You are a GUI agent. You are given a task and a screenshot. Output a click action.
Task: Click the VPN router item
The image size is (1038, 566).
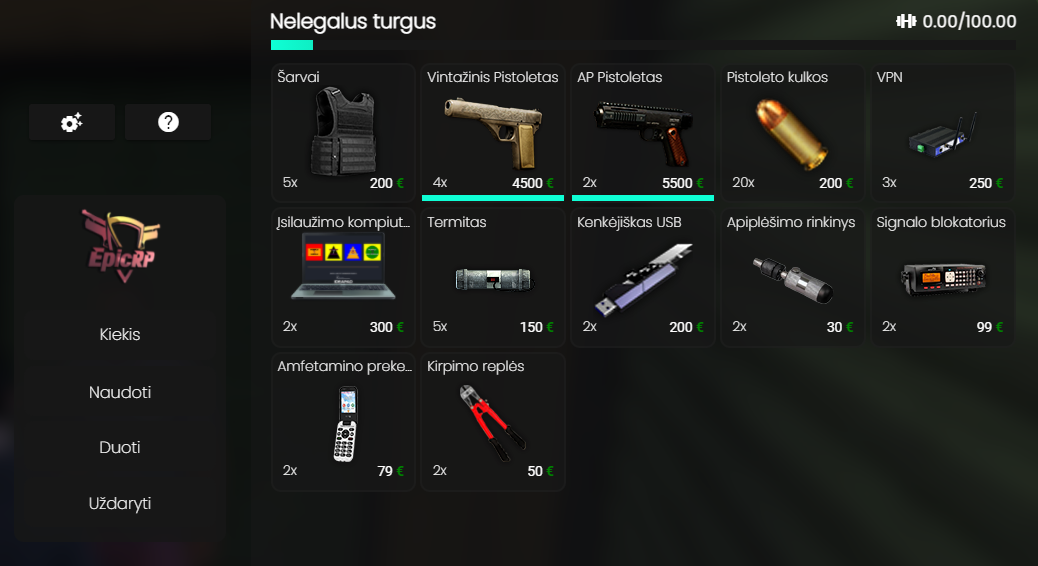click(943, 132)
